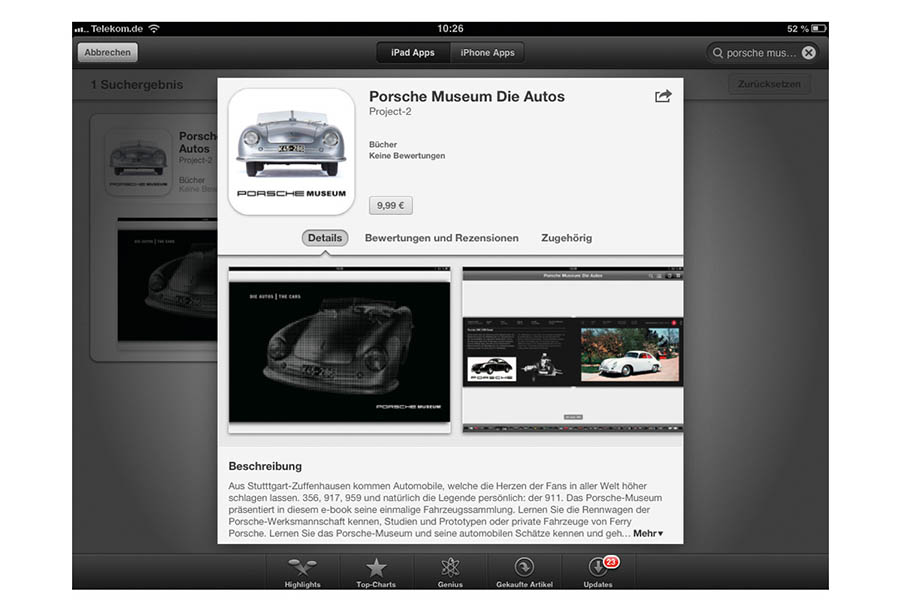
Task: Tap the Zurücksetzen button
Action: click(x=769, y=84)
